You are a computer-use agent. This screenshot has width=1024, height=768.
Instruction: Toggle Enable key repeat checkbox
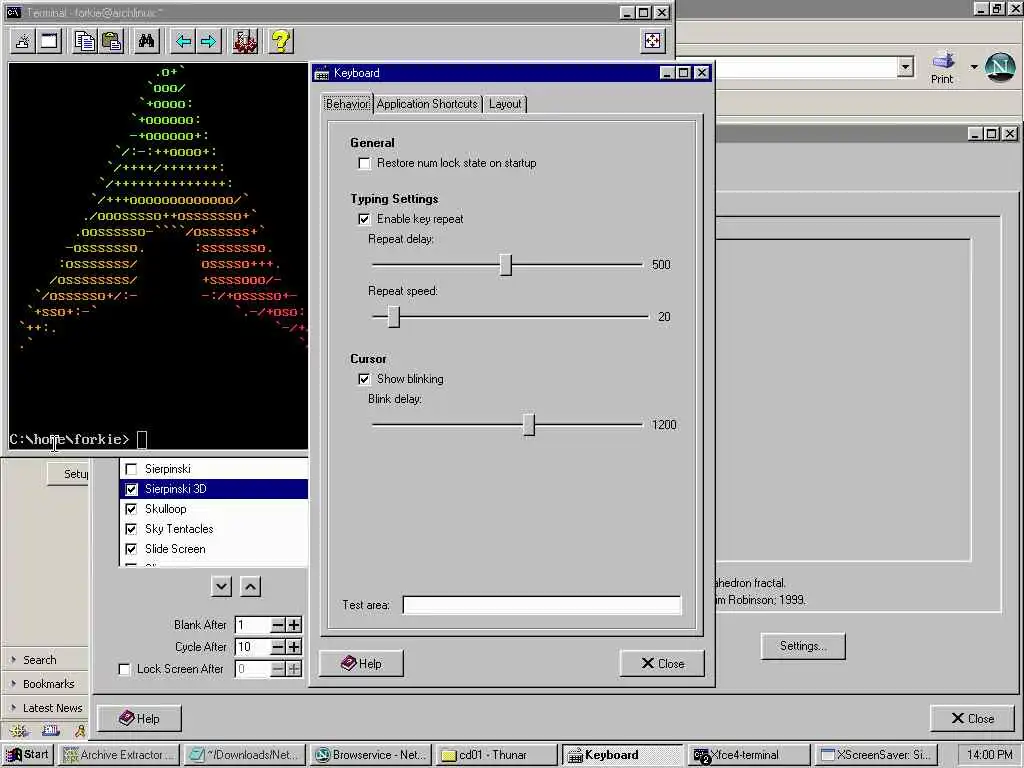(x=364, y=219)
